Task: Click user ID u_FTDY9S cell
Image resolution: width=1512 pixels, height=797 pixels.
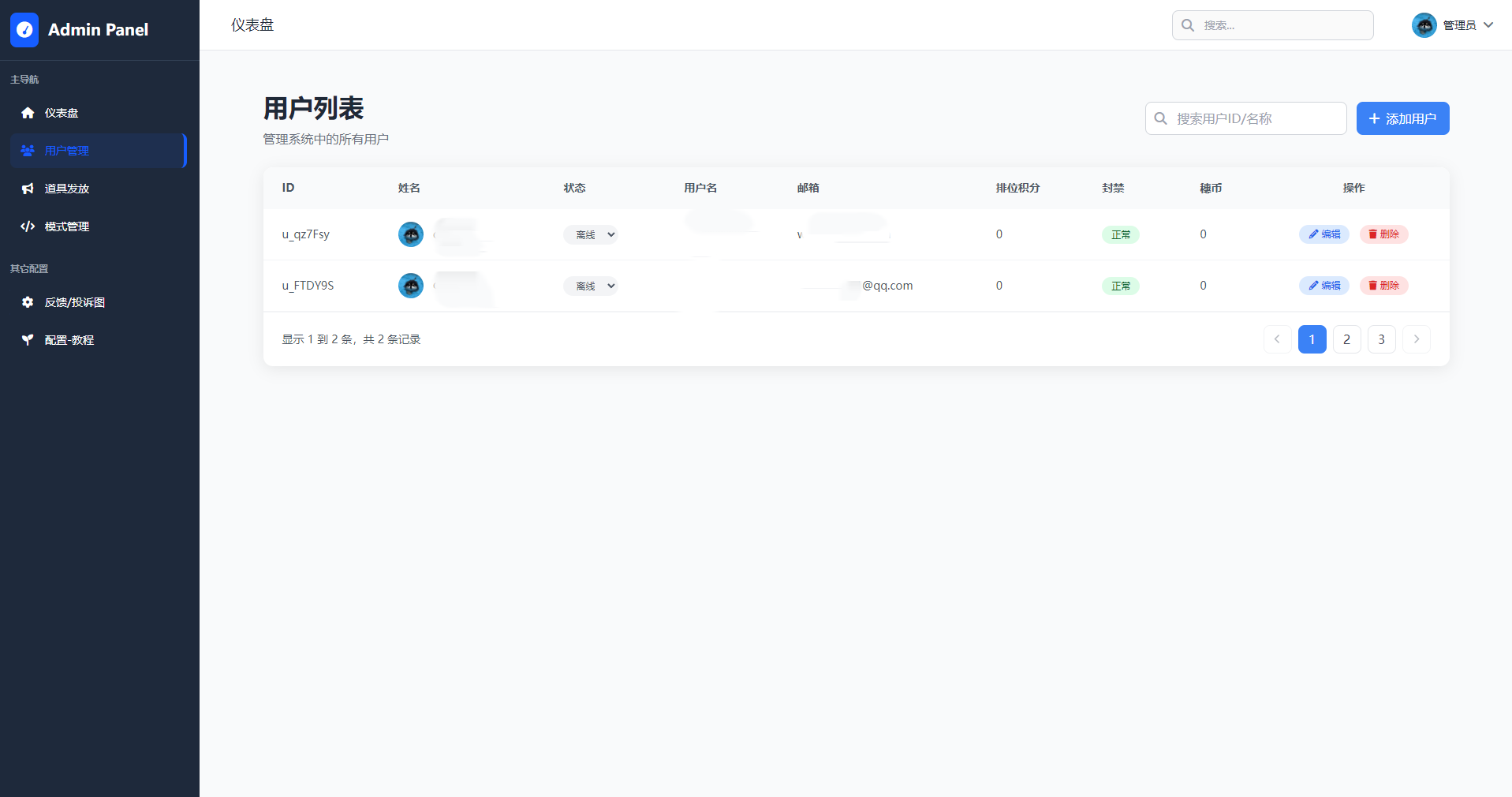Action: click(308, 286)
